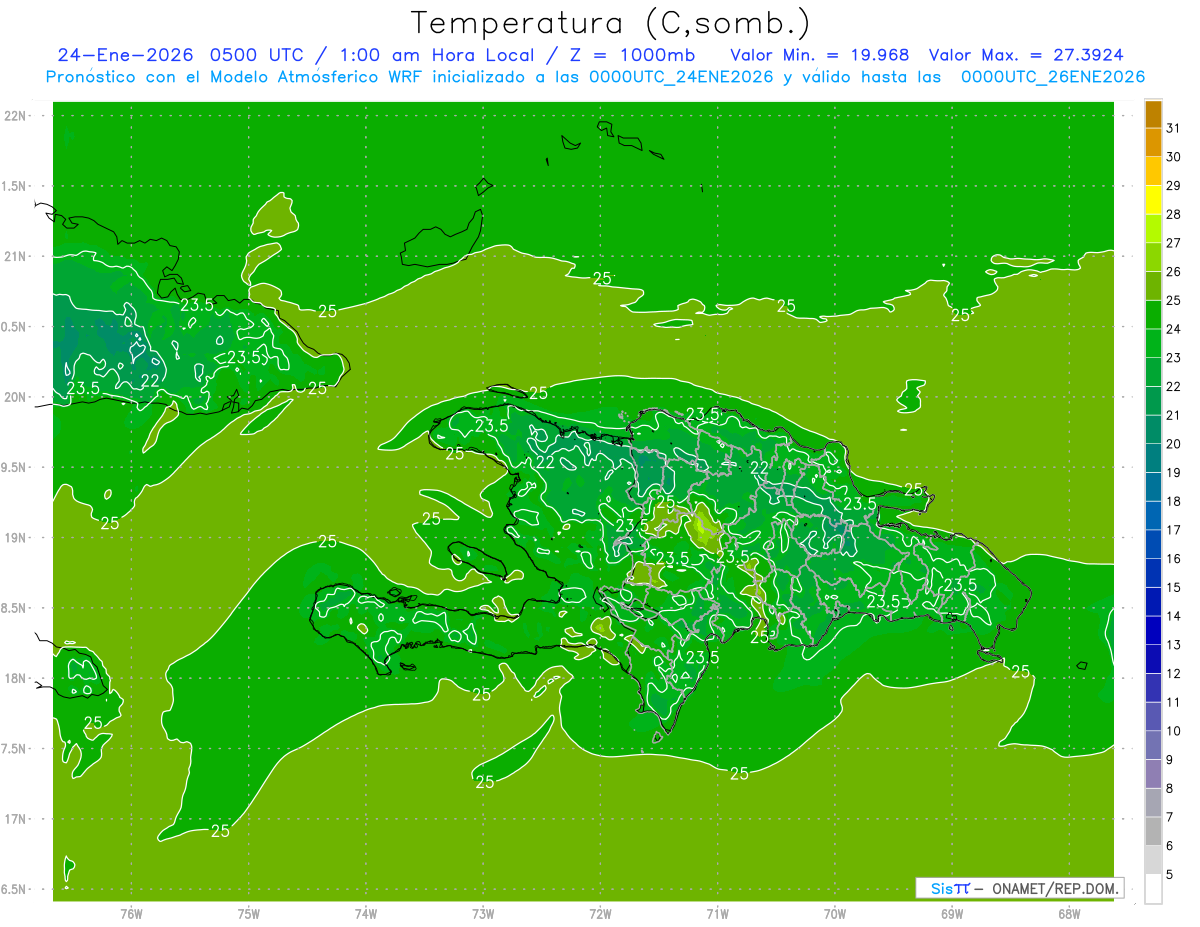Click the 0000UTC_24ENE2026 initialization time
Viewport: 1200px width, 927px height.
pos(681,77)
